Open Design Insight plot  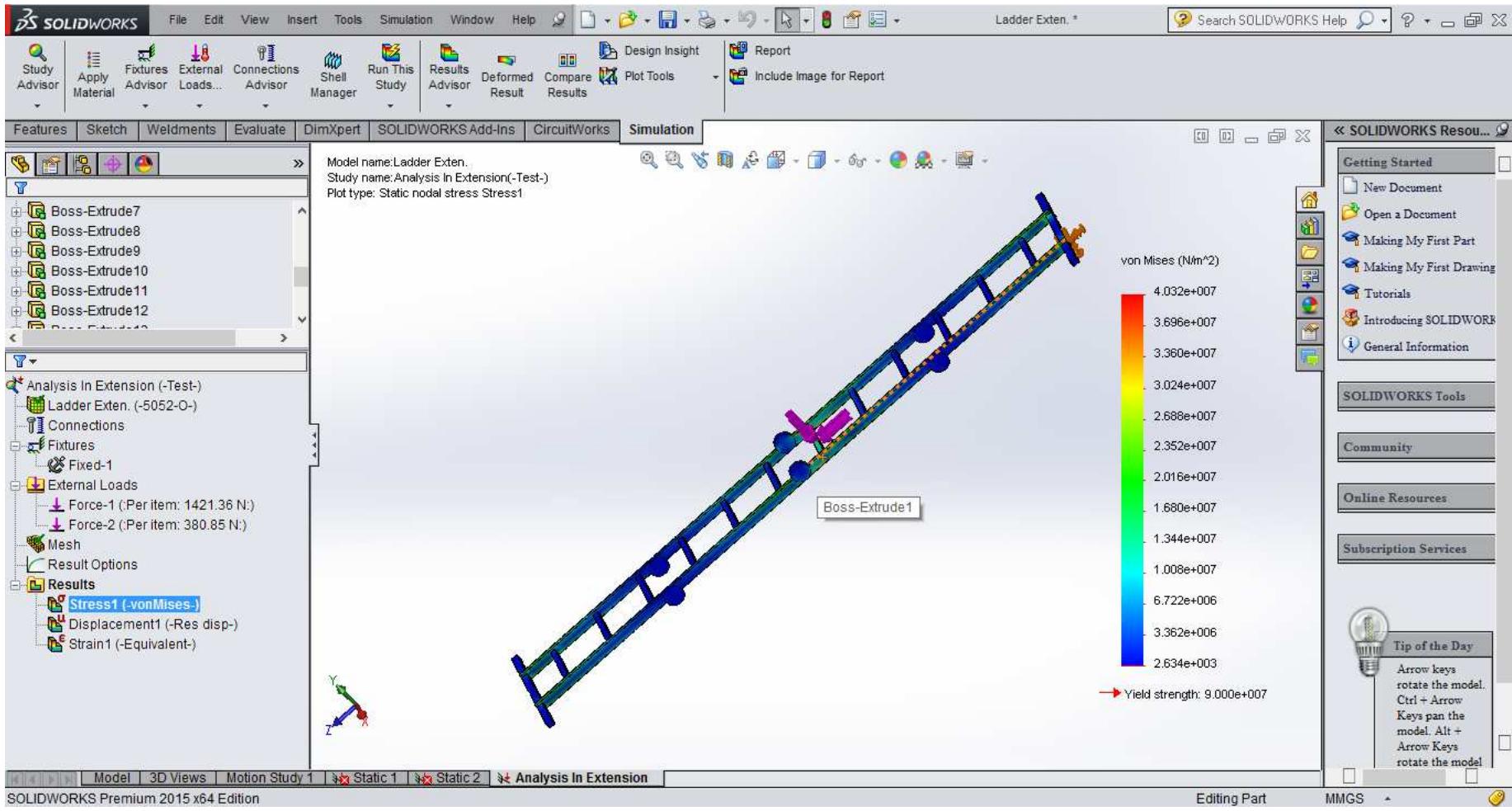(x=650, y=50)
